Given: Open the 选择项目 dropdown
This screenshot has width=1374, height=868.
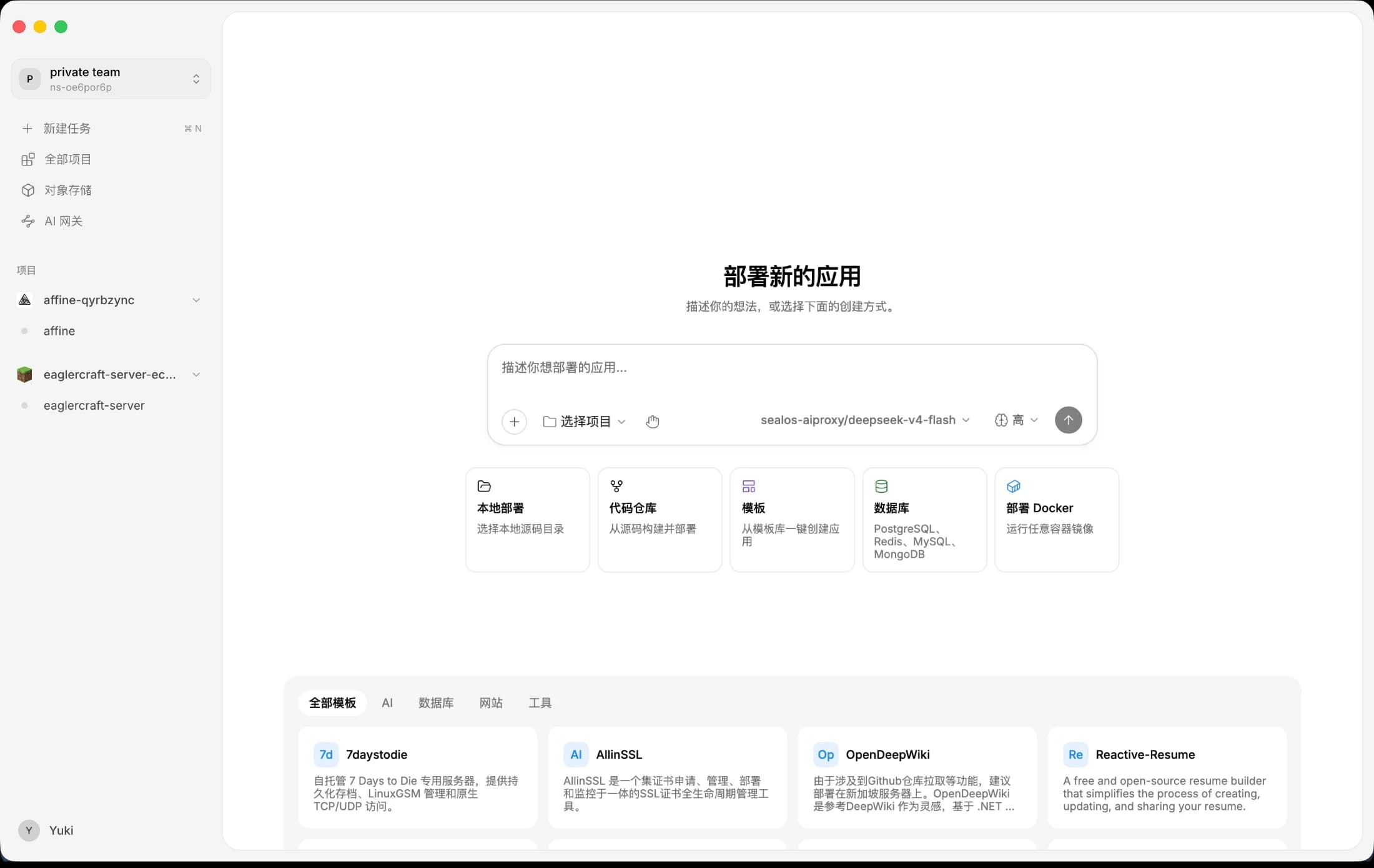Looking at the screenshot, I should point(584,422).
